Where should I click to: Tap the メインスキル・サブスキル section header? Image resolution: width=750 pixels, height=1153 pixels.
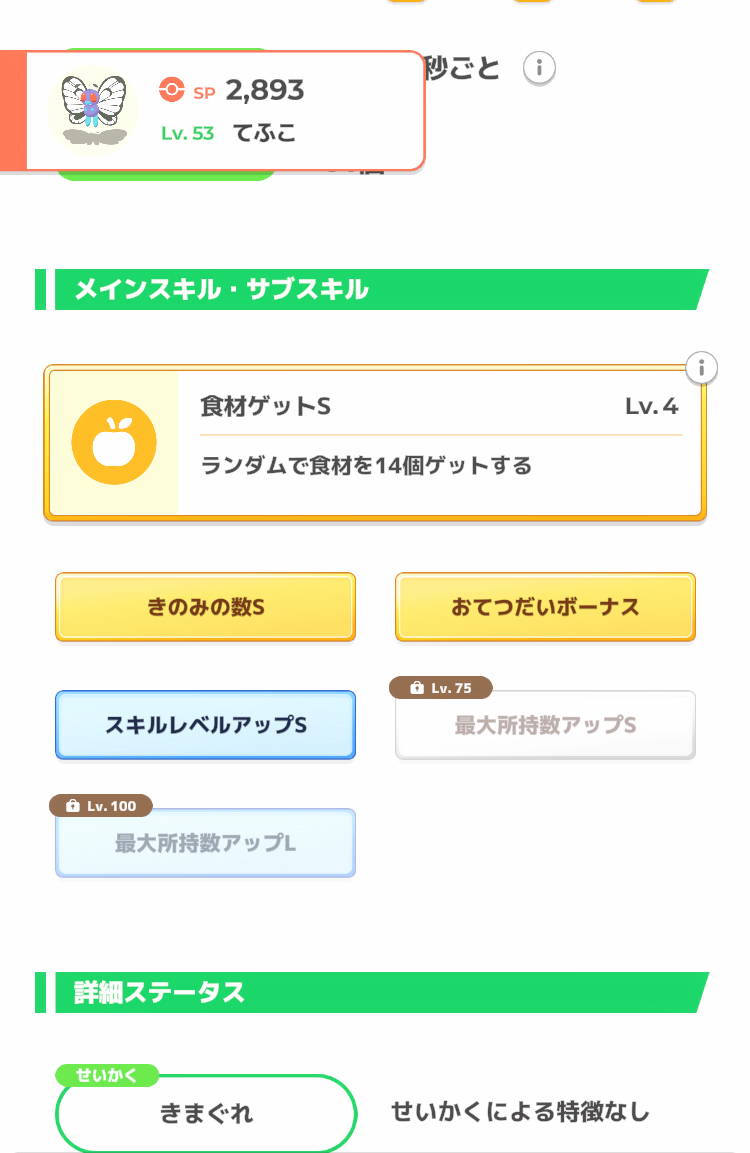point(222,290)
